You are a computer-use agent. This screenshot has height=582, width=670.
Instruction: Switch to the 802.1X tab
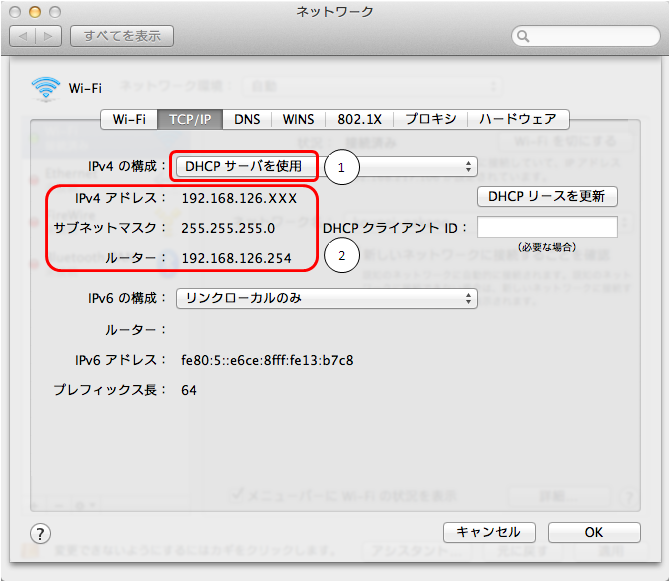pyautogui.click(x=359, y=119)
